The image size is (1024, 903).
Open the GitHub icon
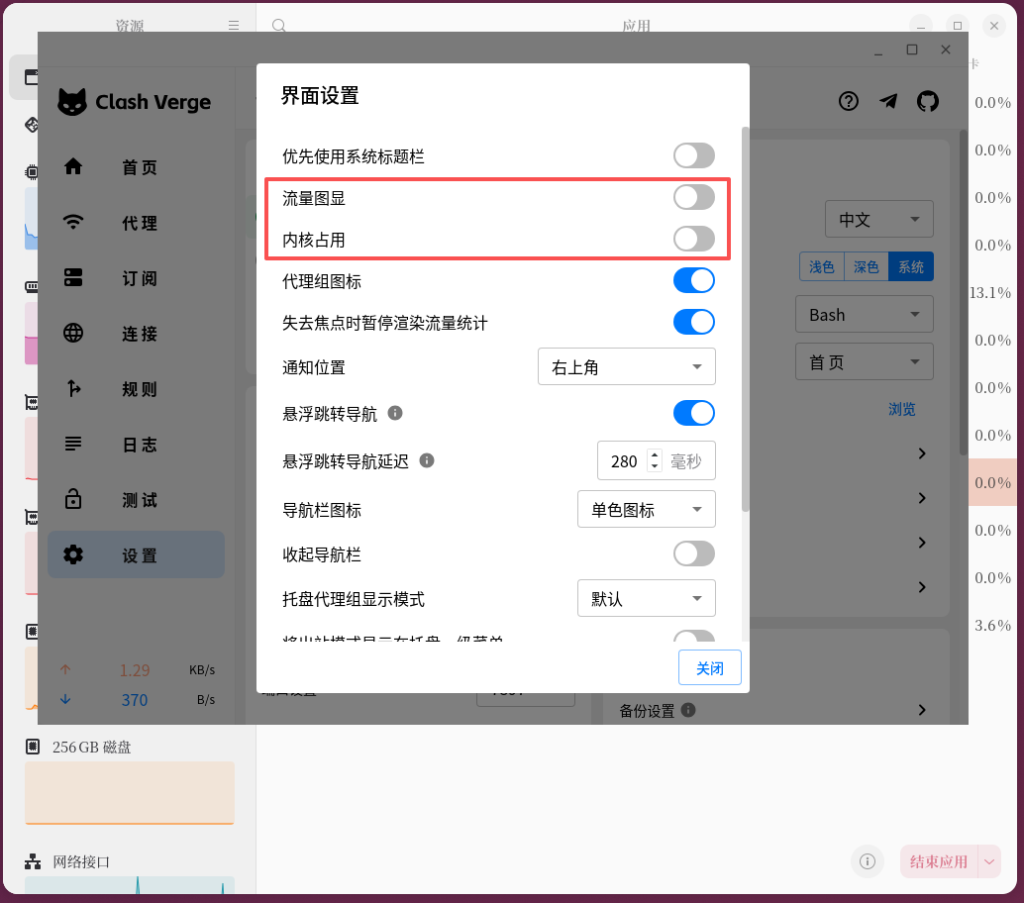coord(927,101)
